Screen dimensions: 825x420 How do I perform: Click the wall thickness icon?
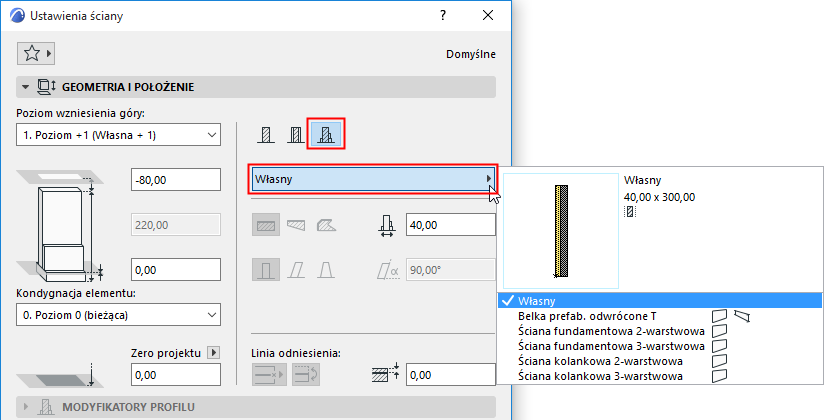[387, 226]
